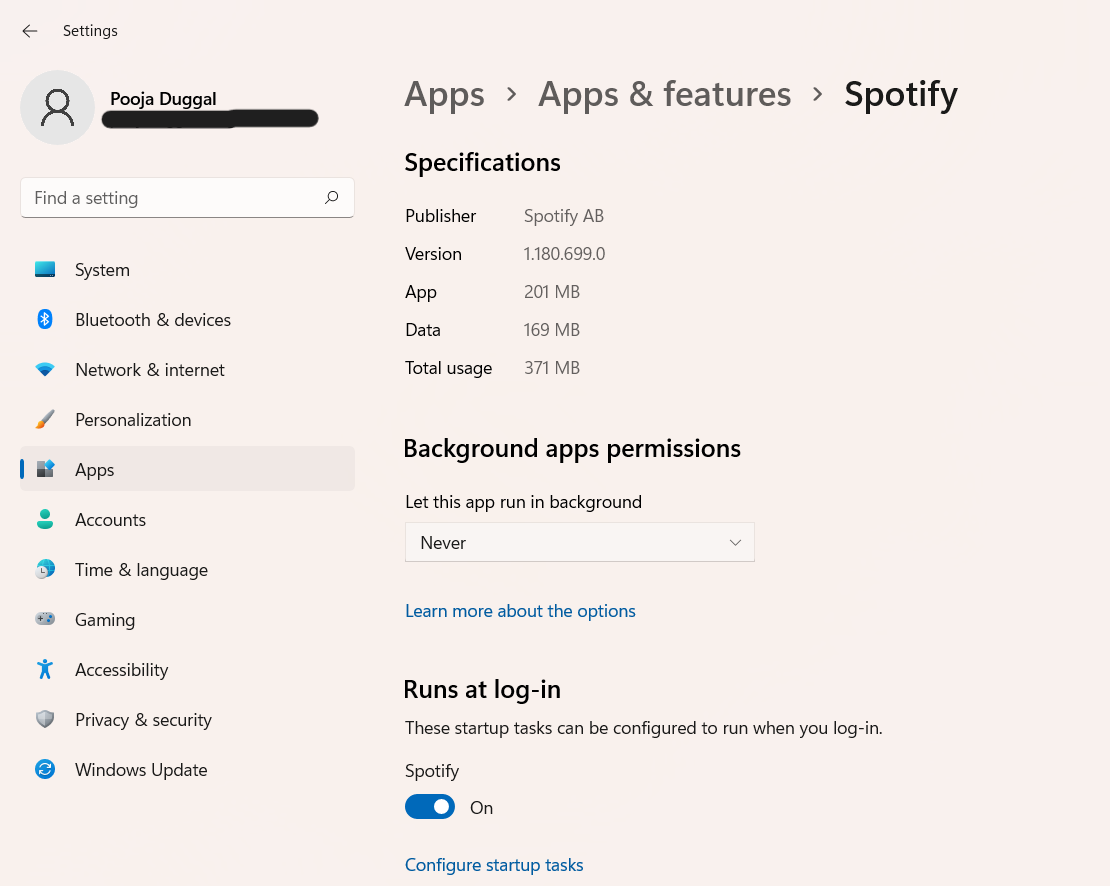
Task: Open the 'Let this app run in background' dropdown
Action: click(x=579, y=542)
